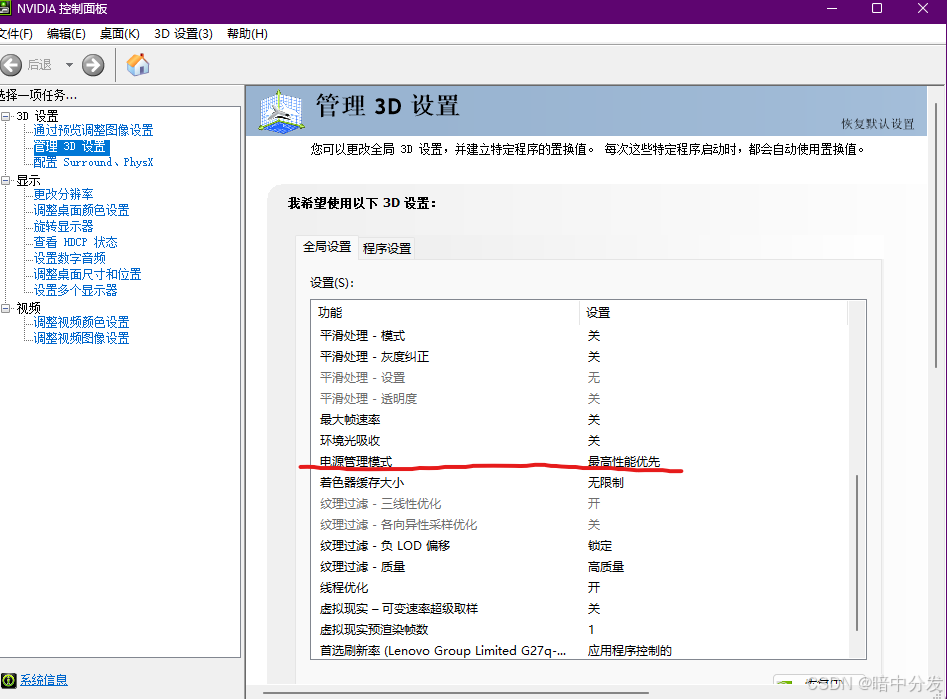This screenshot has height=699, width=947.
Task: Maximize the NVIDIA 控制面板 window
Action: [877, 8]
